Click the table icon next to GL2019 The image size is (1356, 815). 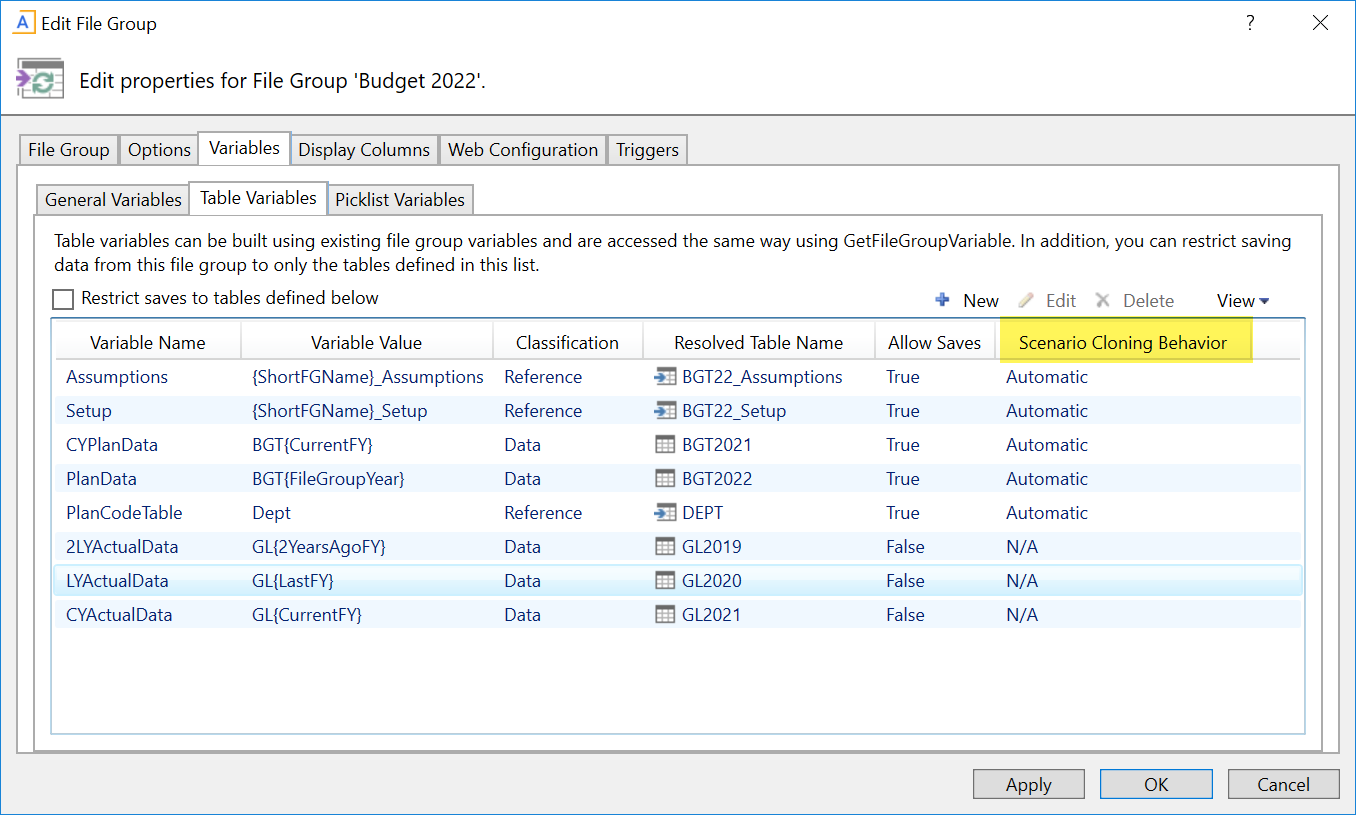665,547
